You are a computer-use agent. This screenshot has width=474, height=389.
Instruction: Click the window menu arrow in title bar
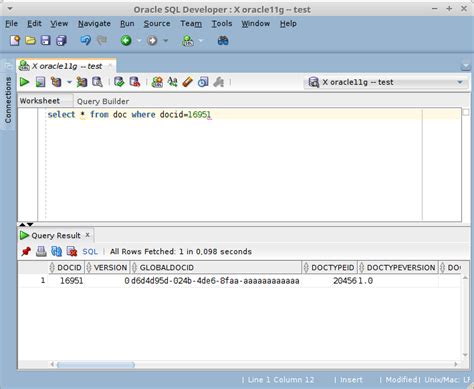coord(10,9)
